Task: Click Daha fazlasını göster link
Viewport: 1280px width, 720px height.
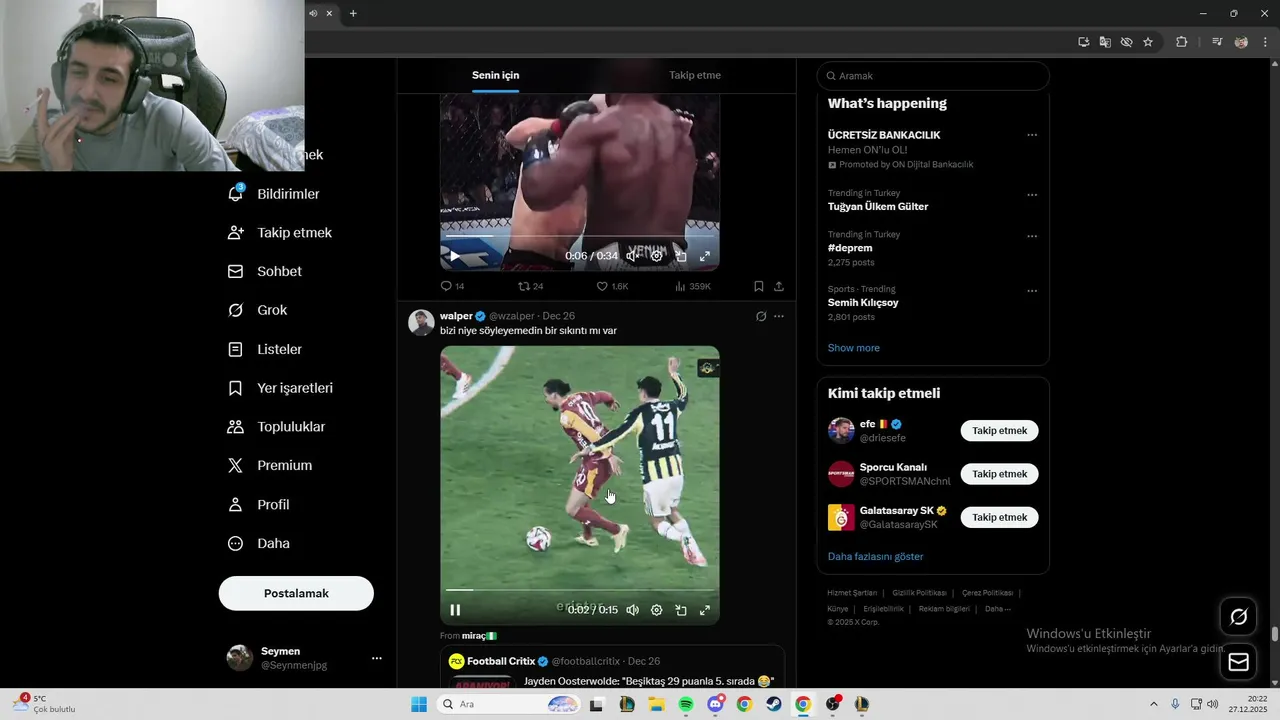Action: (x=876, y=556)
